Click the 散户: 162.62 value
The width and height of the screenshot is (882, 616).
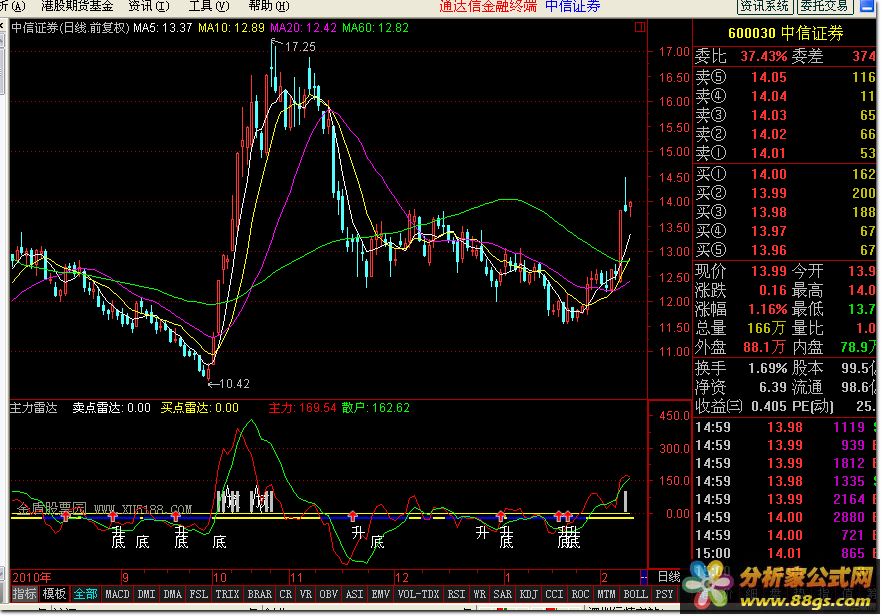(x=375, y=408)
